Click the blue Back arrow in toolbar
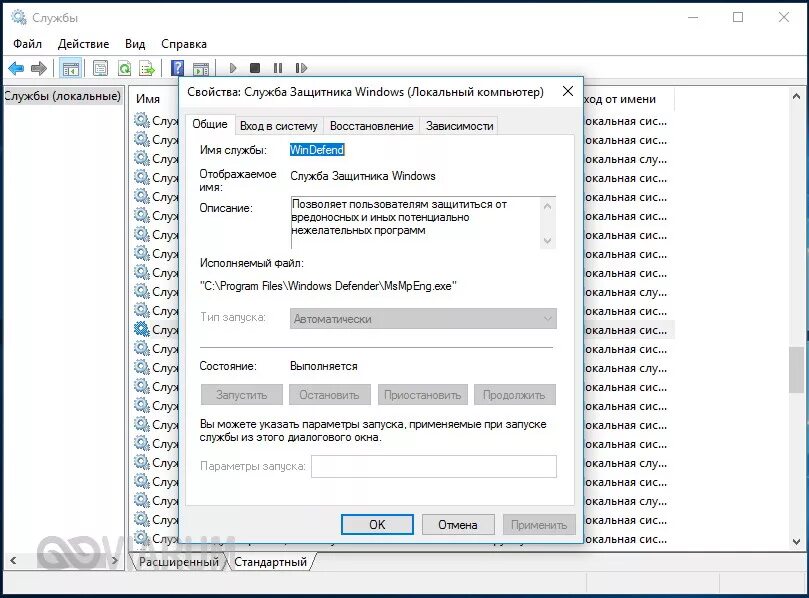Image resolution: width=809 pixels, height=598 pixels. [x=16, y=68]
